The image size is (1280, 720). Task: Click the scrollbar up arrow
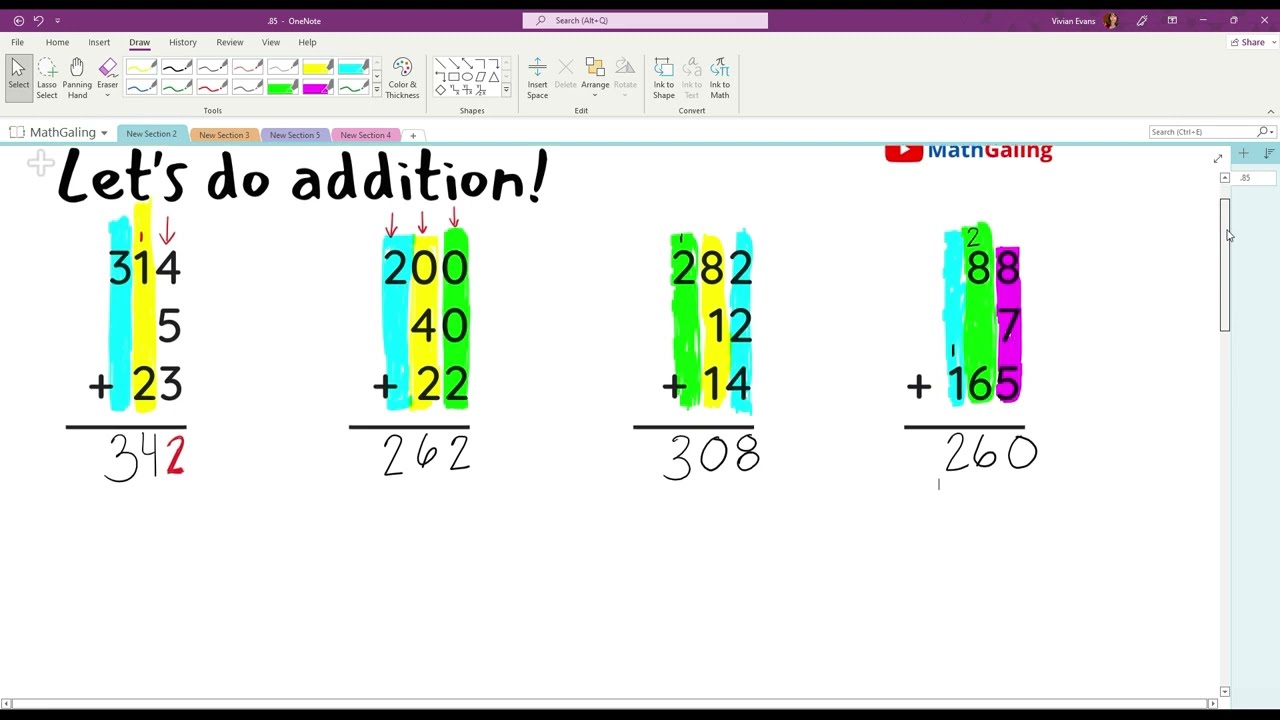pos(1225,178)
